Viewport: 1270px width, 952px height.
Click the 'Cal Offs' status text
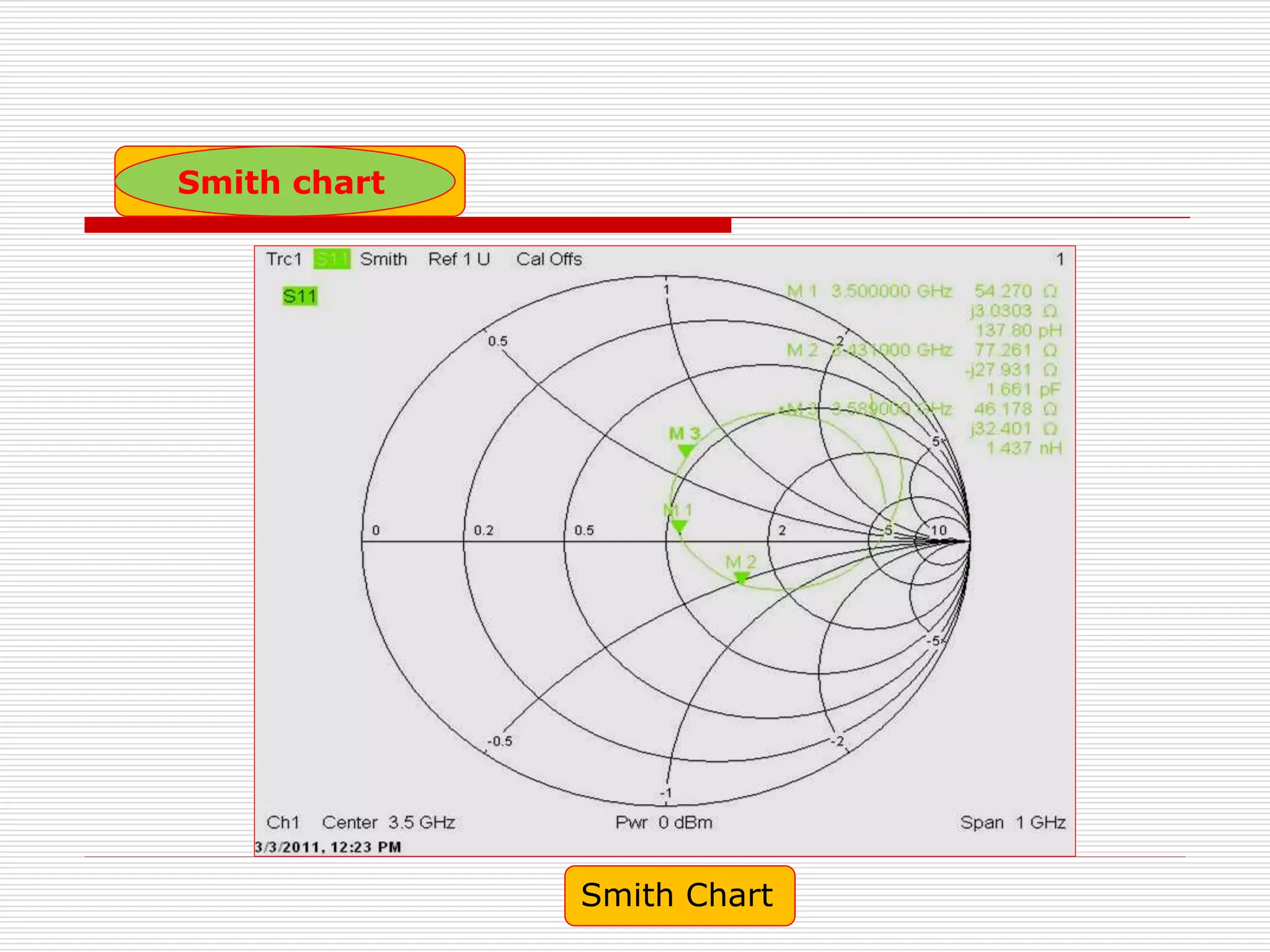click(x=549, y=259)
